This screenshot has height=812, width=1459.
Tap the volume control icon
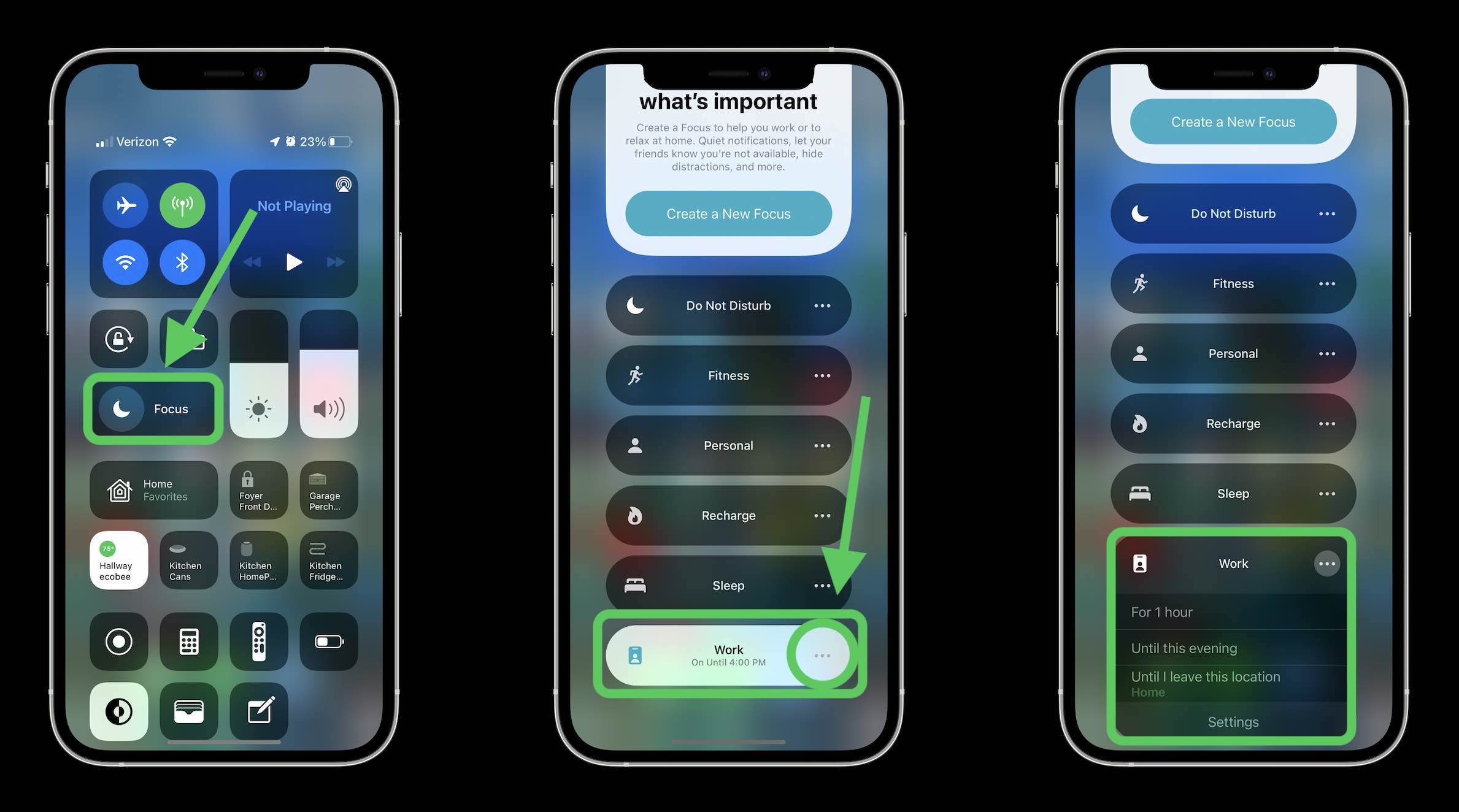tap(327, 408)
